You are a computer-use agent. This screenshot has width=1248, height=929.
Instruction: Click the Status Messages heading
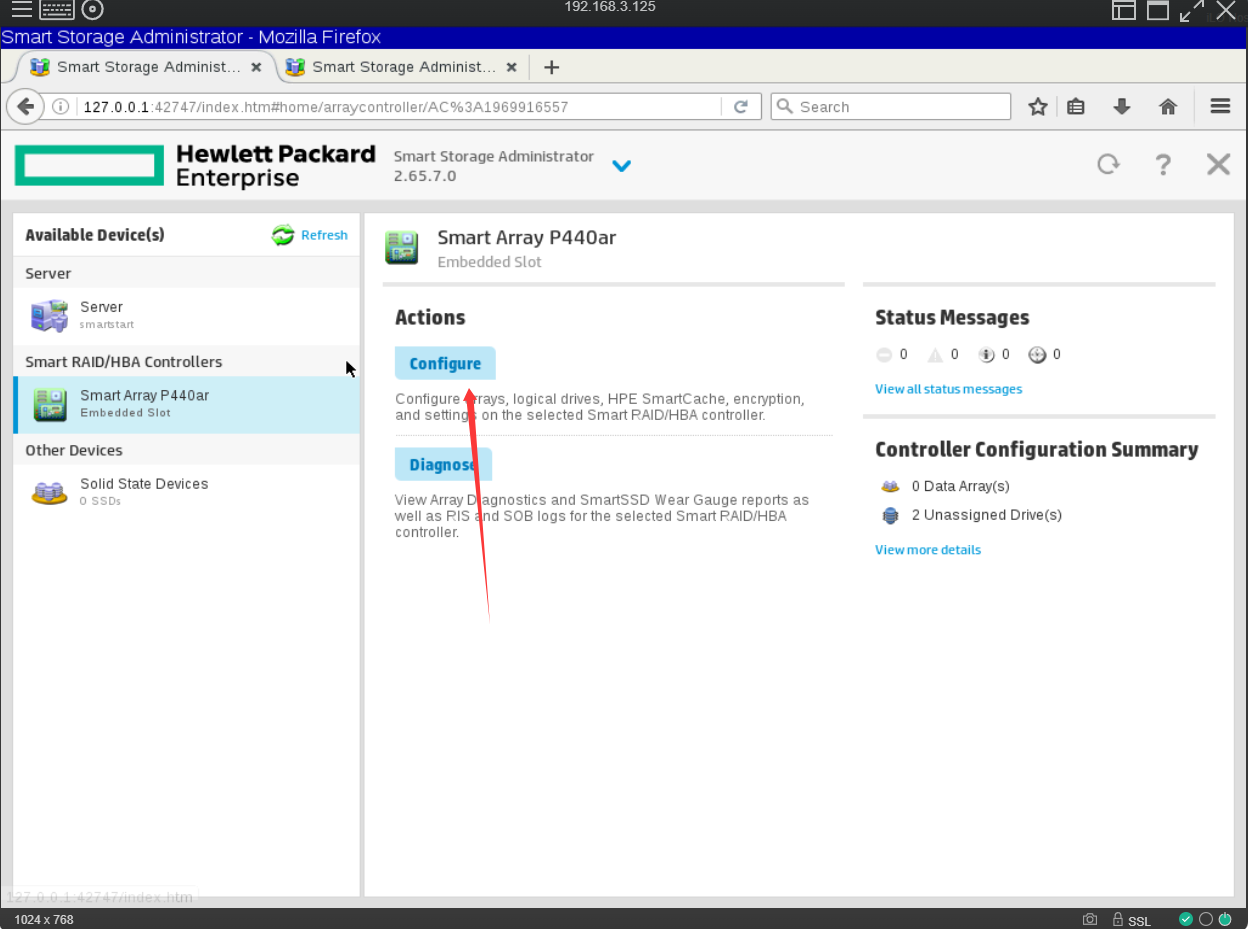tap(952, 317)
